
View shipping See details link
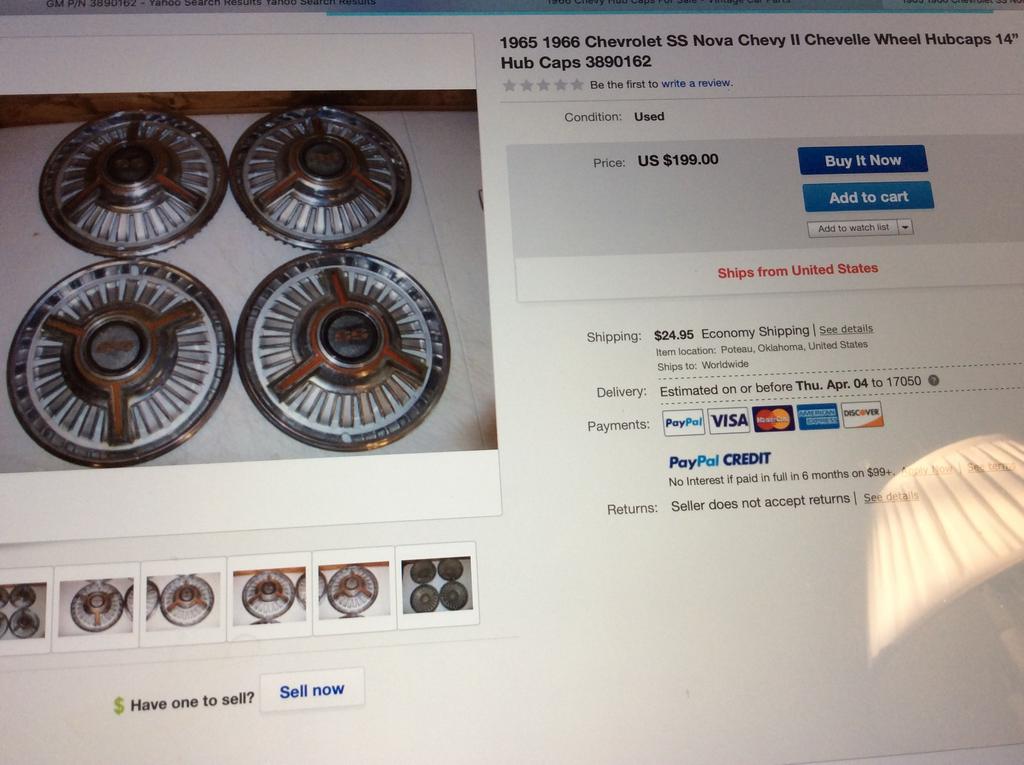tap(846, 329)
